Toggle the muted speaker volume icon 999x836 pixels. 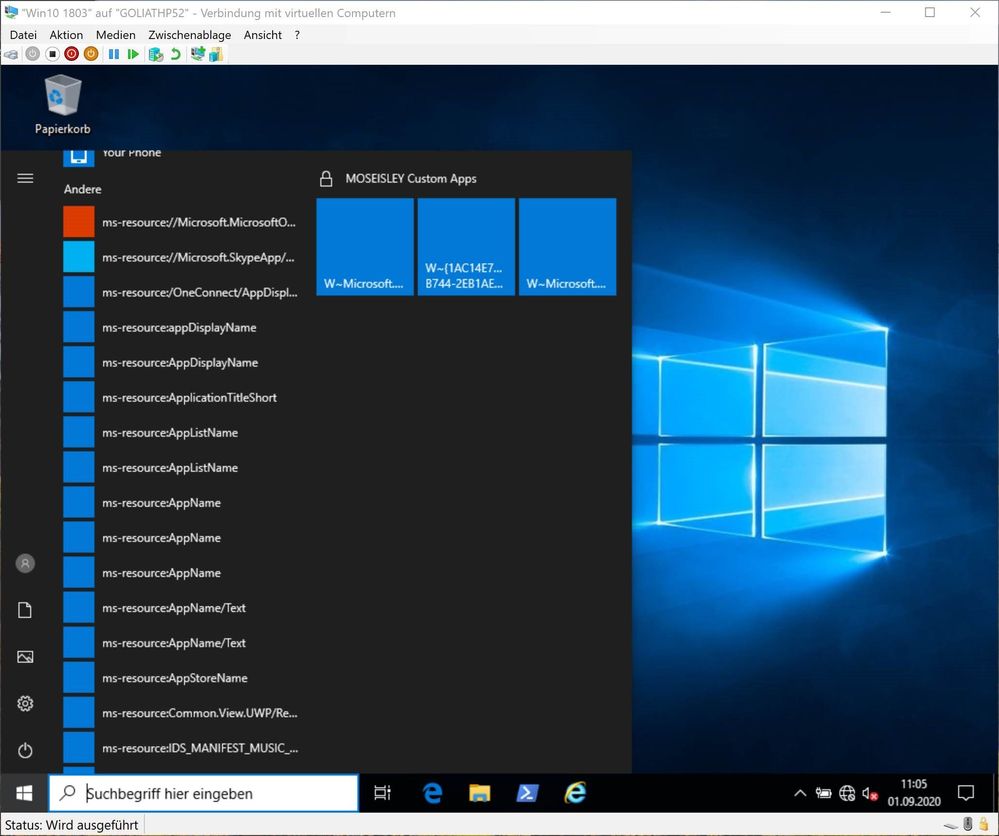(x=869, y=794)
